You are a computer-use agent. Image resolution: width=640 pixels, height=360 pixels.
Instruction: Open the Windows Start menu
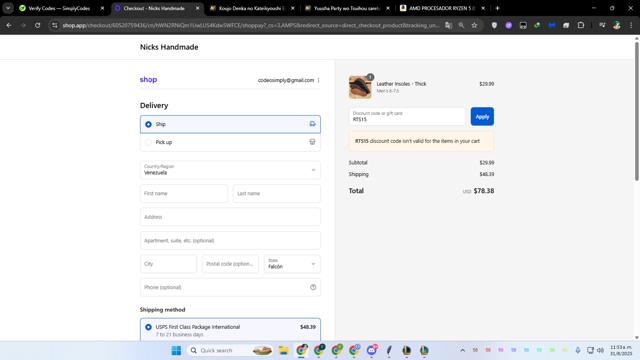(176, 350)
